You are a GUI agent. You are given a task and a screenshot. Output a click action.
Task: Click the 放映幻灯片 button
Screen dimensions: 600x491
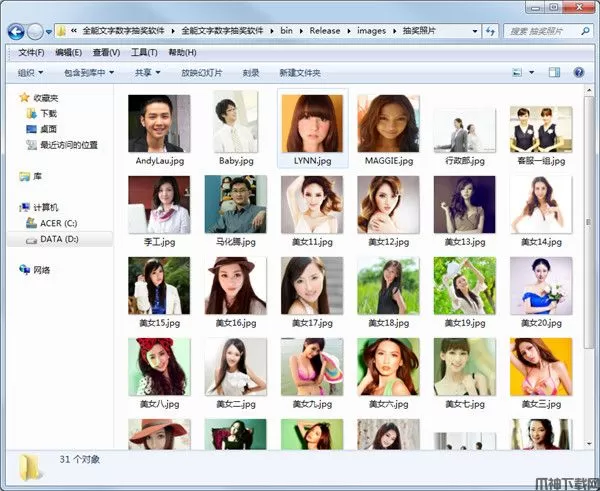pyautogui.click(x=201, y=72)
